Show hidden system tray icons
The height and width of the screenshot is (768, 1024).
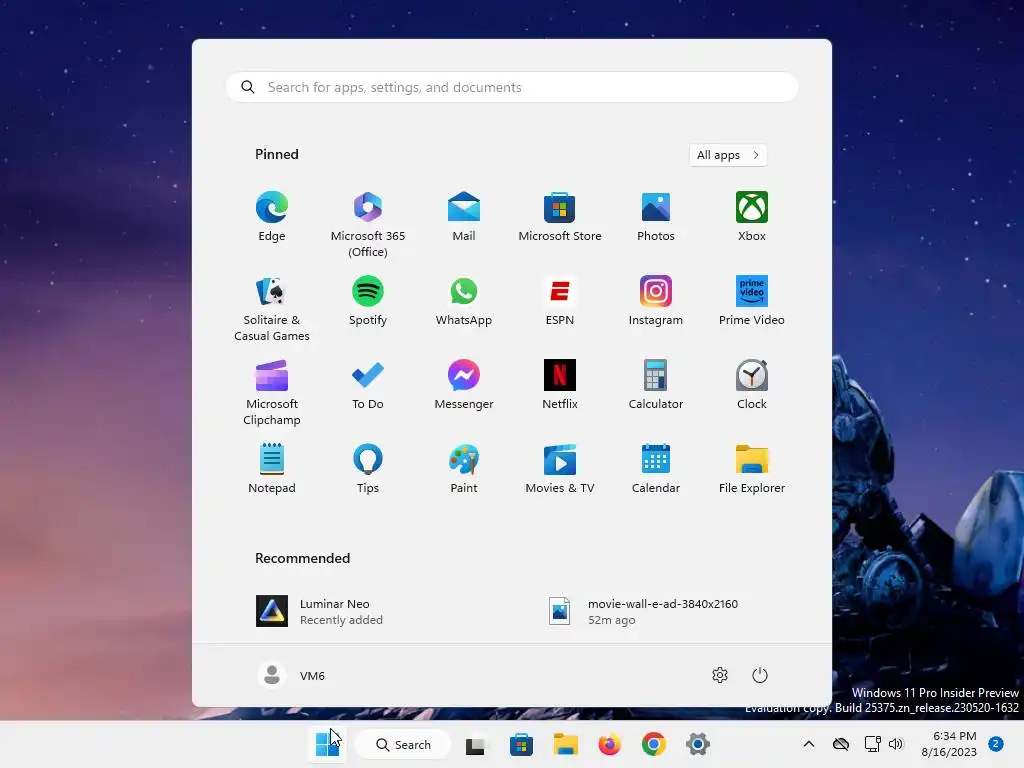click(x=808, y=744)
